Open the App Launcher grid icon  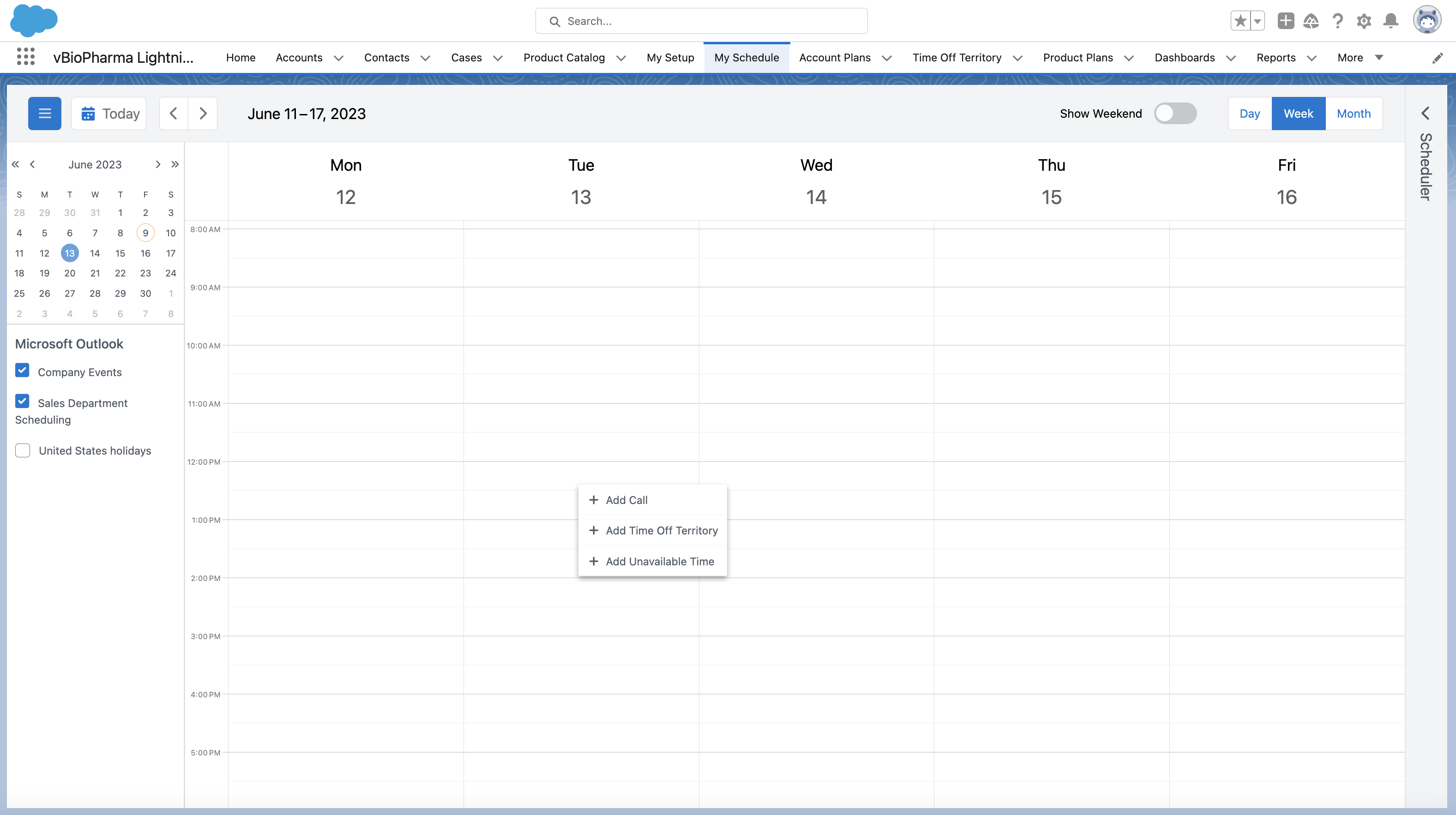pyautogui.click(x=25, y=57)
